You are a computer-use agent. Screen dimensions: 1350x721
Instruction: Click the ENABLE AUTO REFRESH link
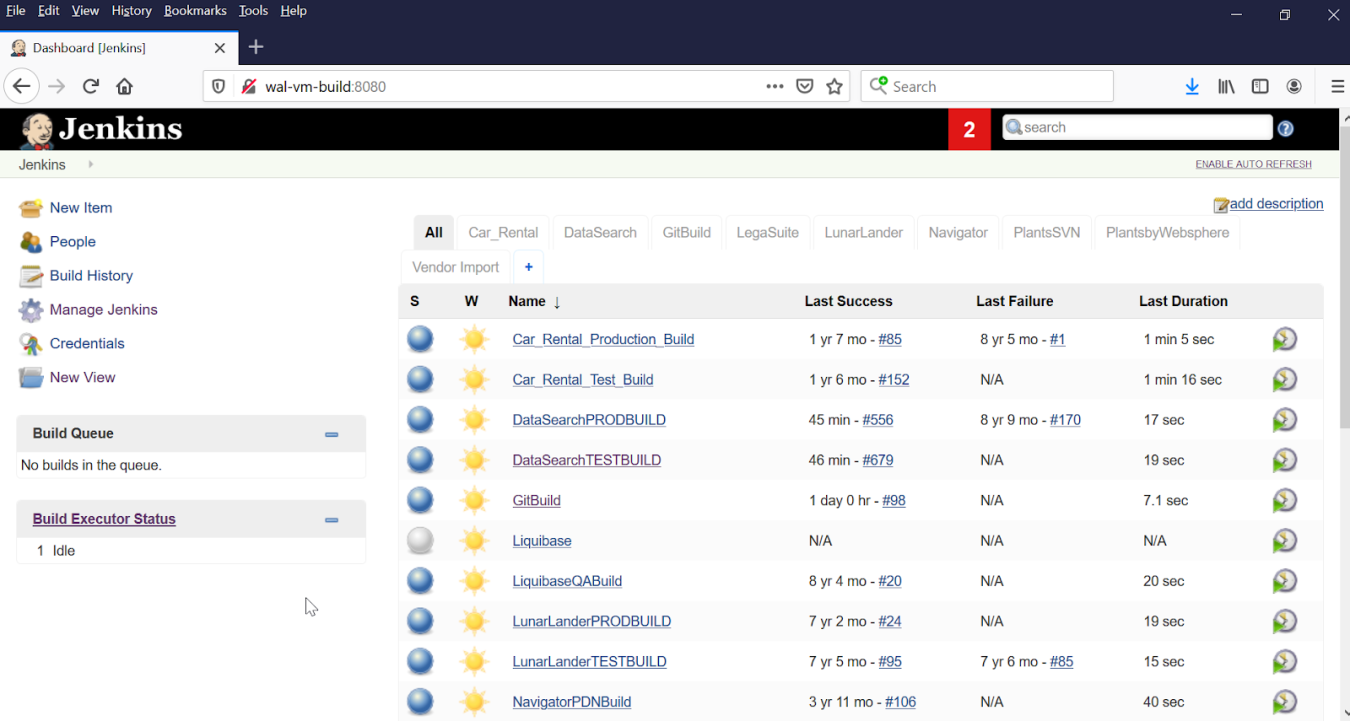pyautogui.click(x=1253, y=163)
